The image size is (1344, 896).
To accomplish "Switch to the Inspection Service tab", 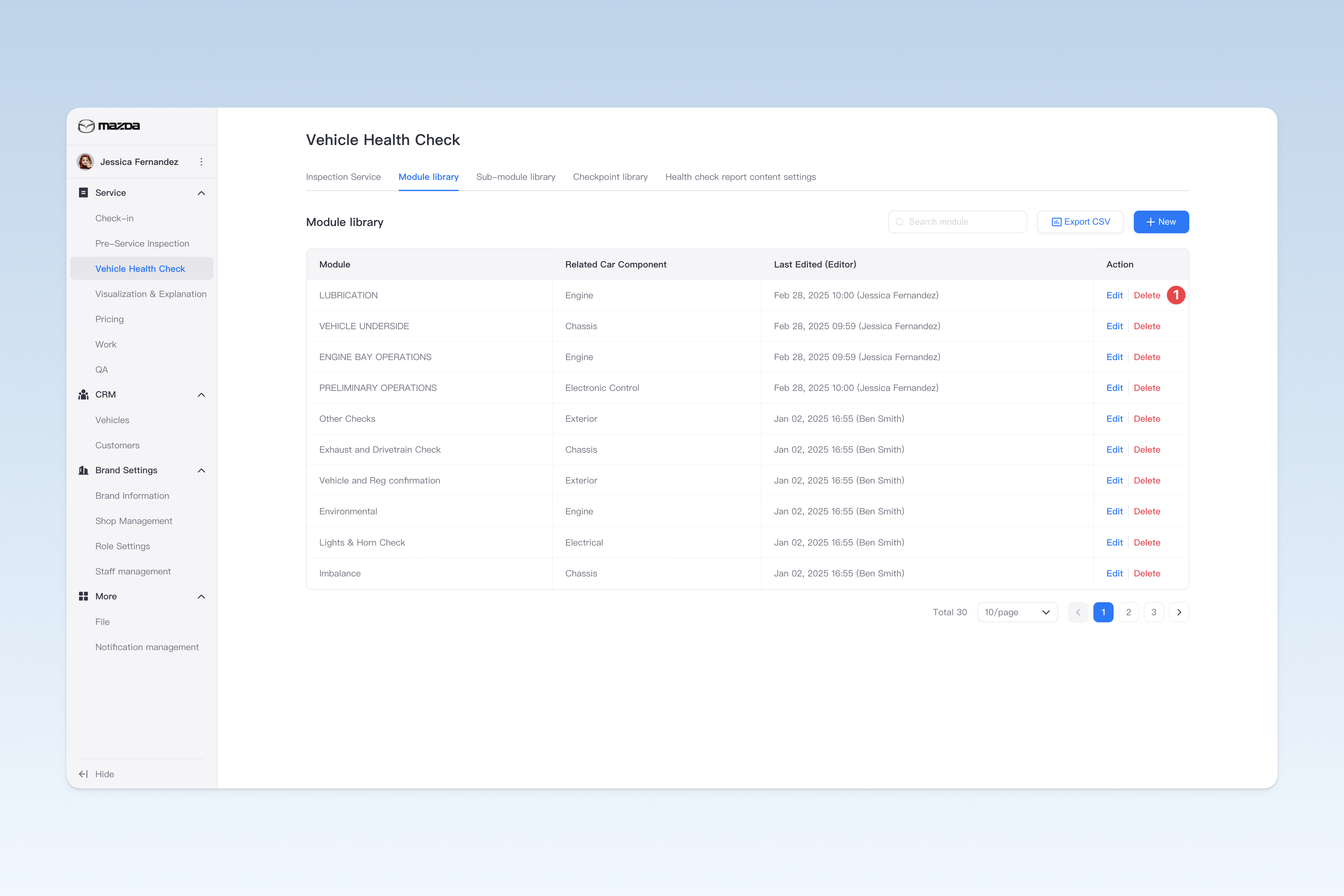I will coord(343,177).
